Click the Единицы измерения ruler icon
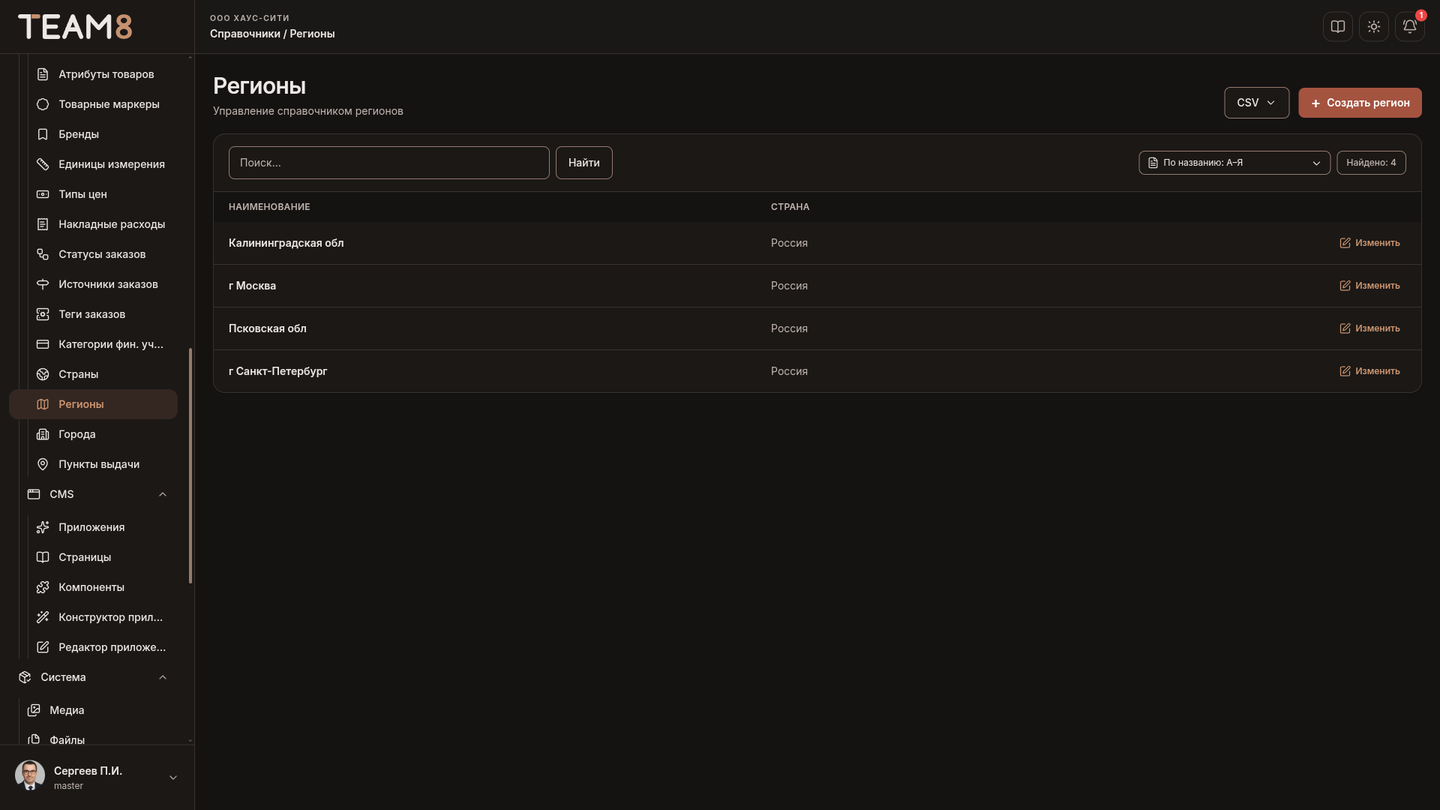The width and height of the screenshot is (1440, 810). 43,164
